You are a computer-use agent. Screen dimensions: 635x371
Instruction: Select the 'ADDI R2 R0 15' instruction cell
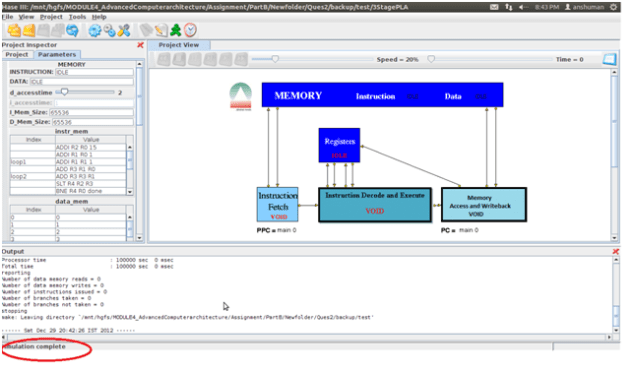91,147
